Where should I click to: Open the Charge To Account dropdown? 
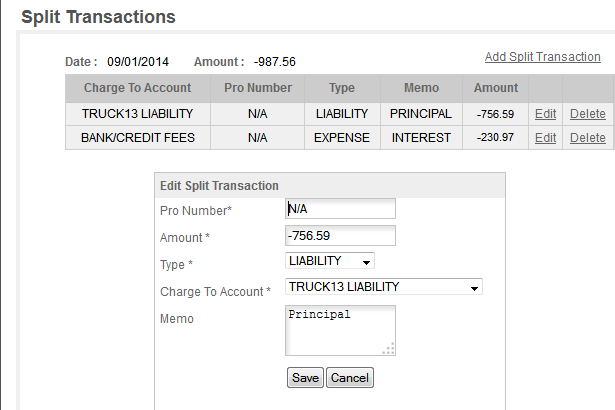pos(384,287)
